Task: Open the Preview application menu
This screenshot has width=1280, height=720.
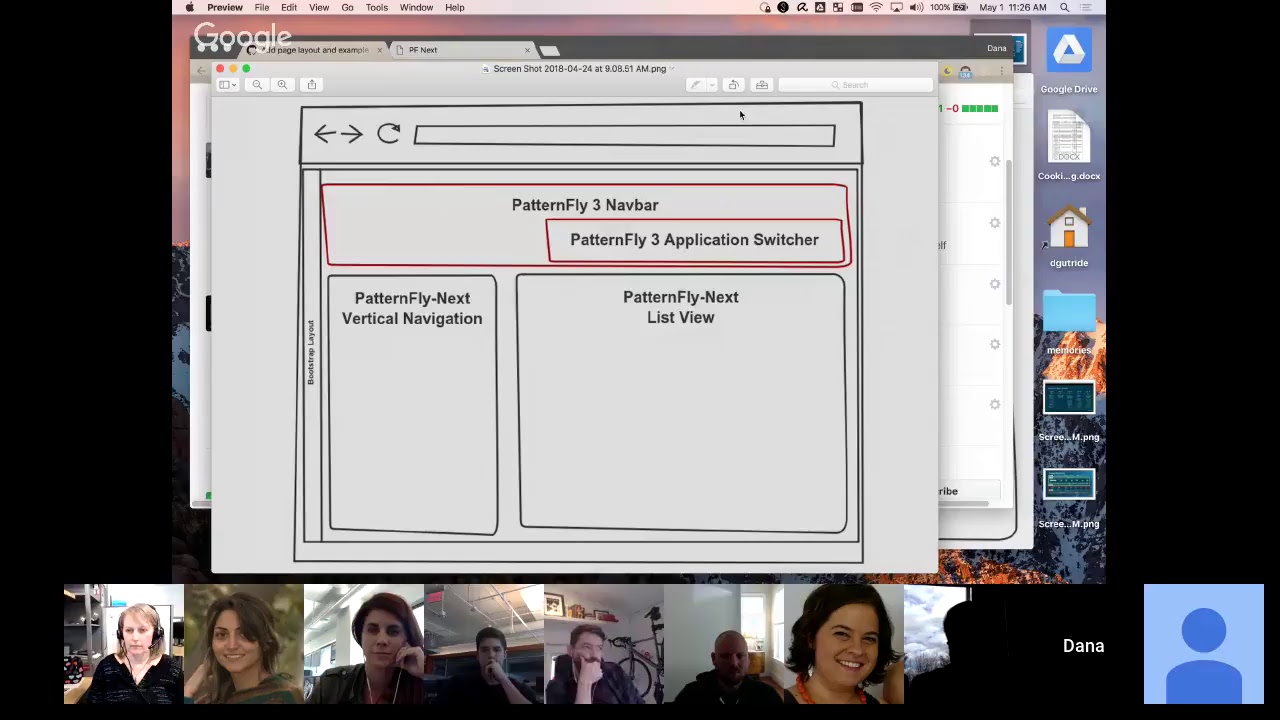Action: pyautogui.click(x=225, y=7)
